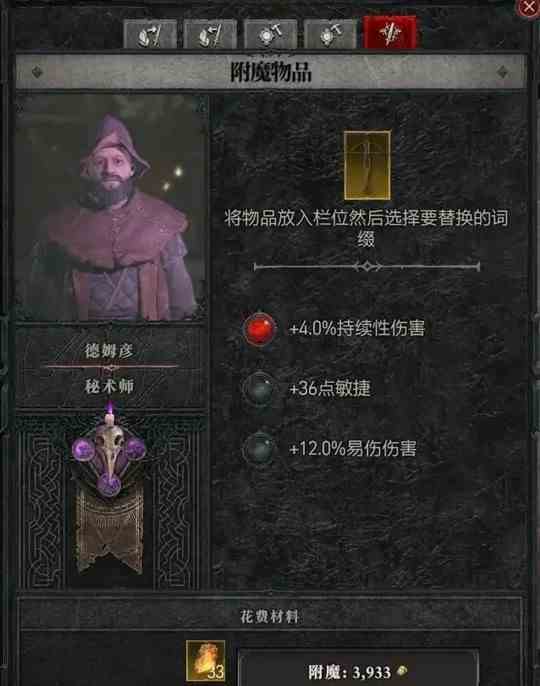The height and width of the screenshot is (686, 540).
Task: Click the +36点敏捷 affix text
Action: (x=330, y=388)
